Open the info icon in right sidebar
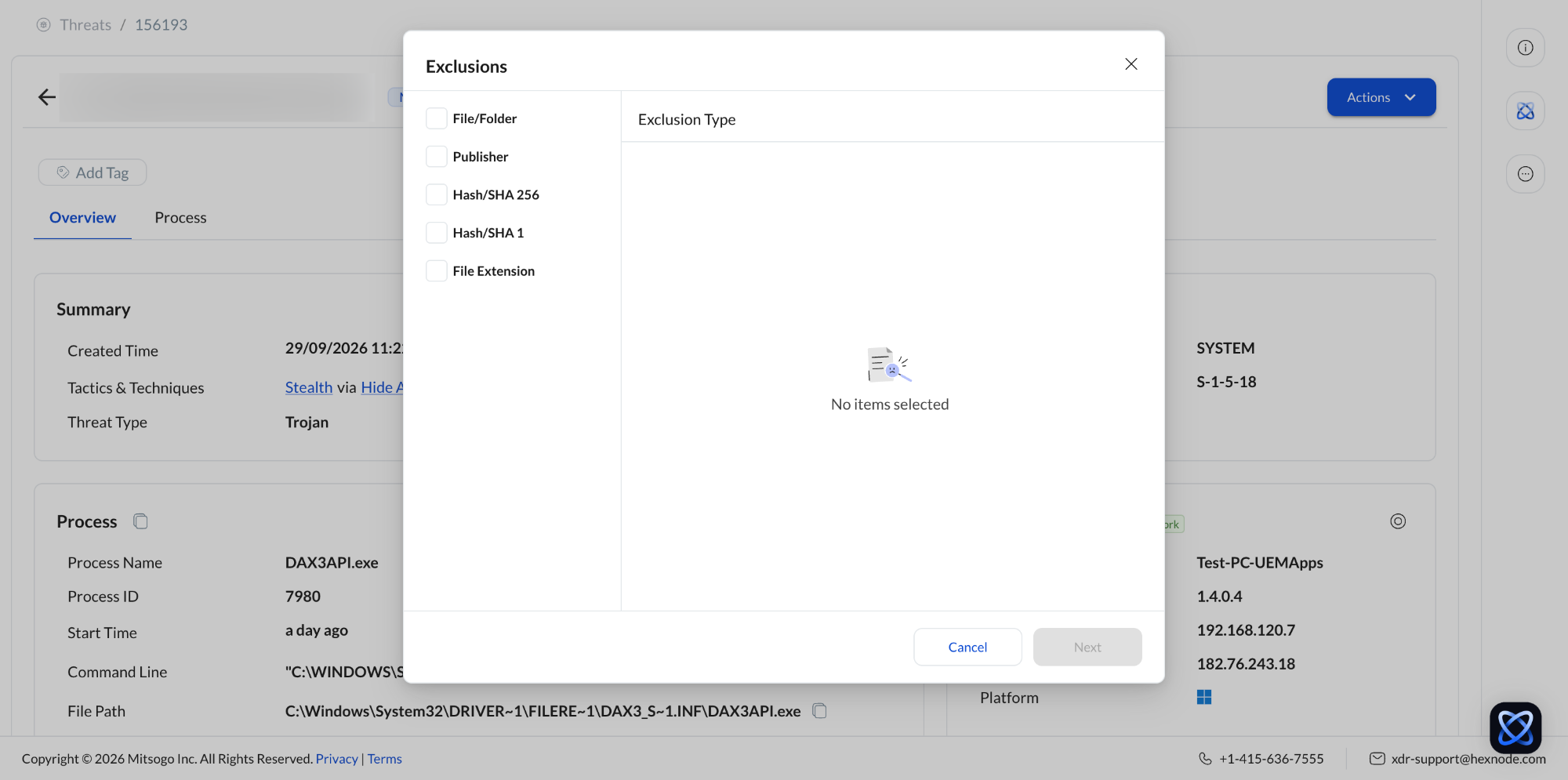Viewport: 1568px width, 780px height. click(x=1525, y=48)
